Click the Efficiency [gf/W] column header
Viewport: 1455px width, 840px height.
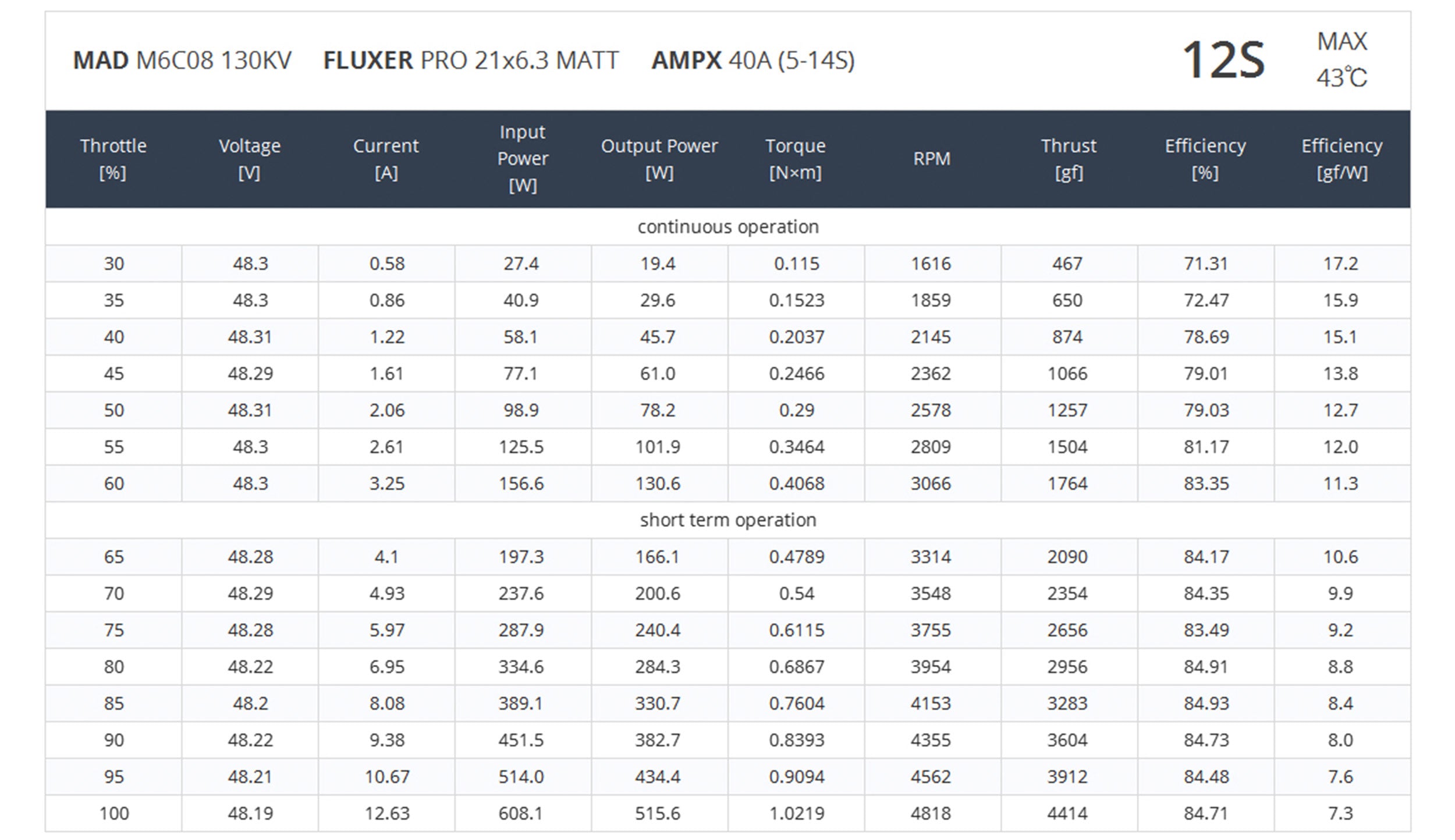pos(1342,159)
